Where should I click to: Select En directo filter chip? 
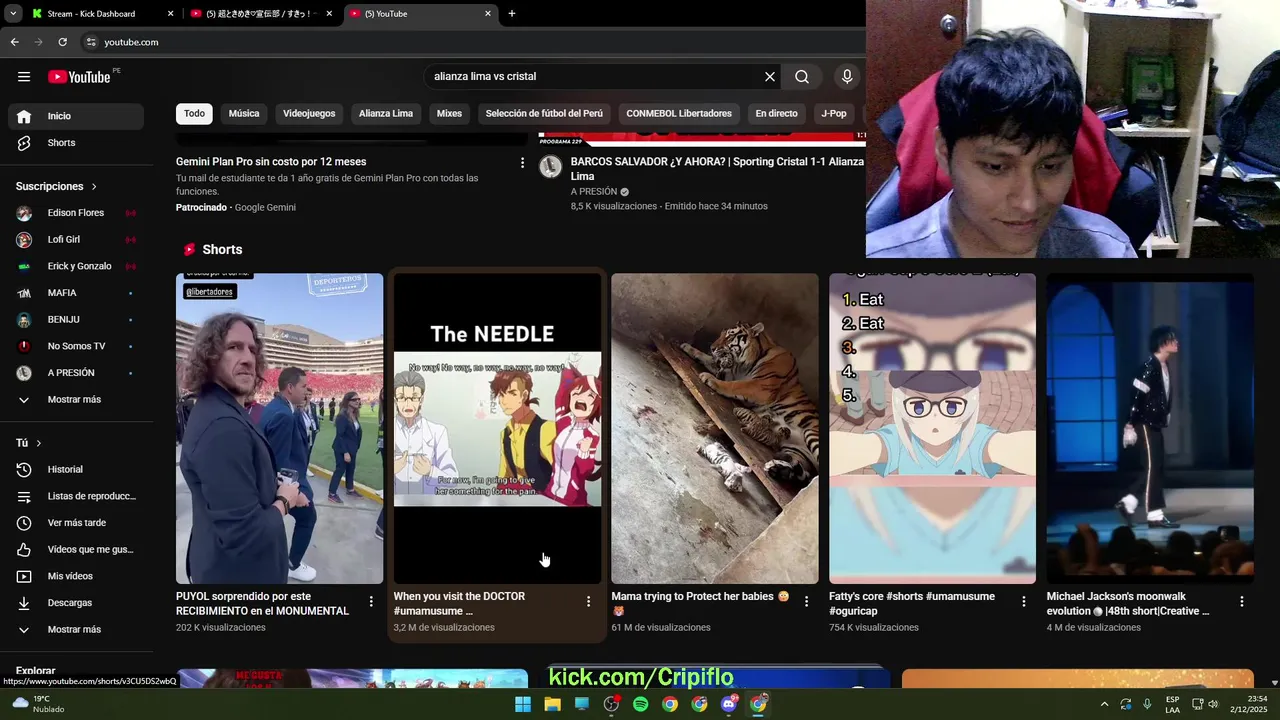click(x=776, y=114)
